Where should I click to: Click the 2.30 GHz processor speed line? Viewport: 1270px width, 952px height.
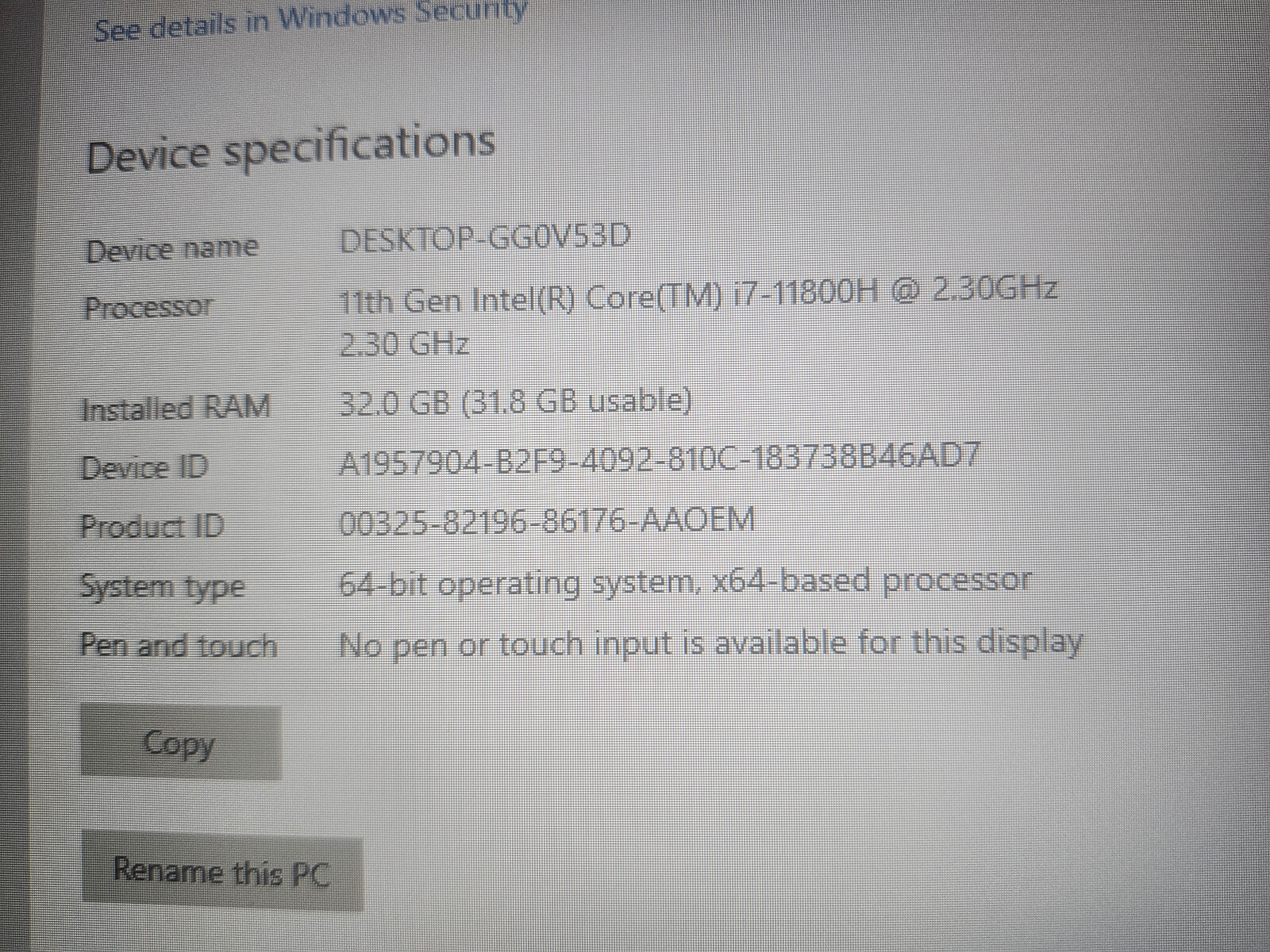(405, 344)
